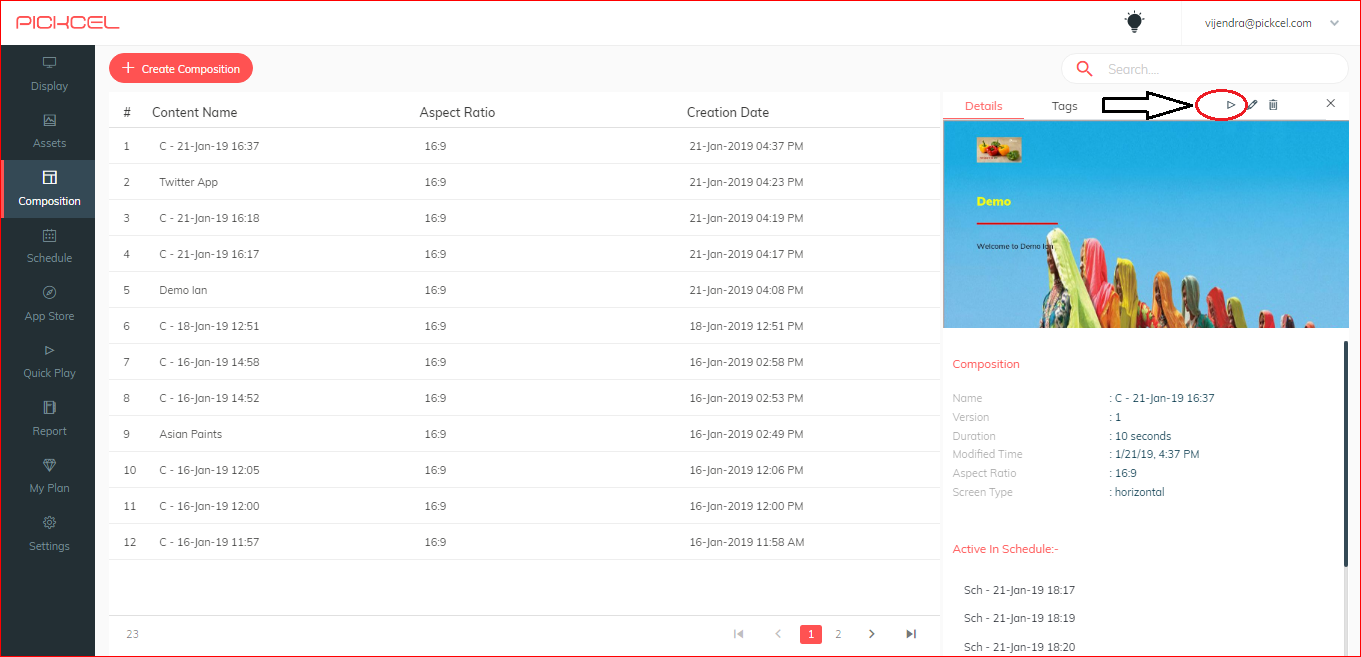Select row C - 16-Jan-19 11:57
Viewport: 1361px width, 657px height.
[524, 542]
